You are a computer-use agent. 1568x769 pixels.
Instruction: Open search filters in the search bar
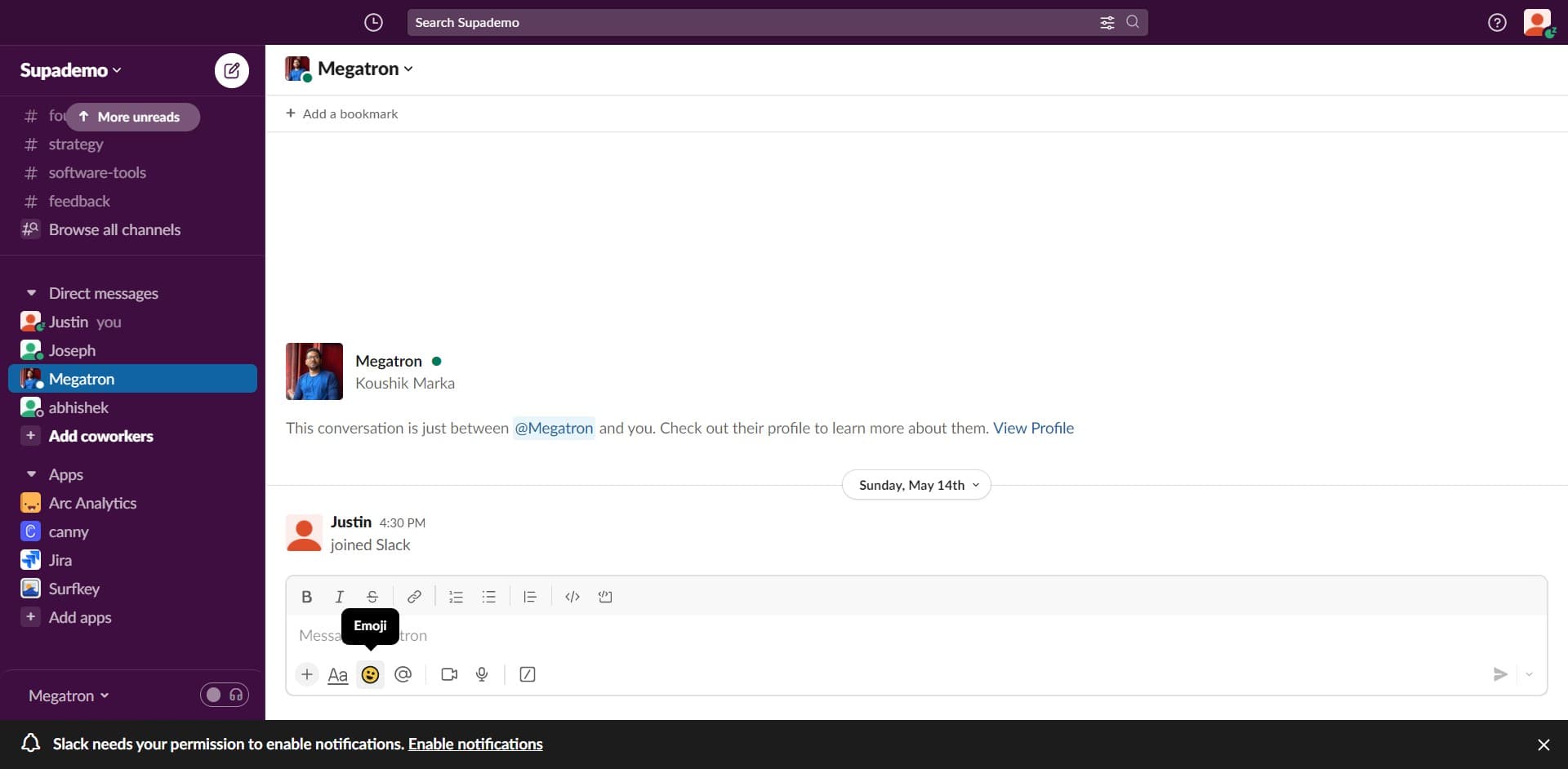(x=1107, y=22)
